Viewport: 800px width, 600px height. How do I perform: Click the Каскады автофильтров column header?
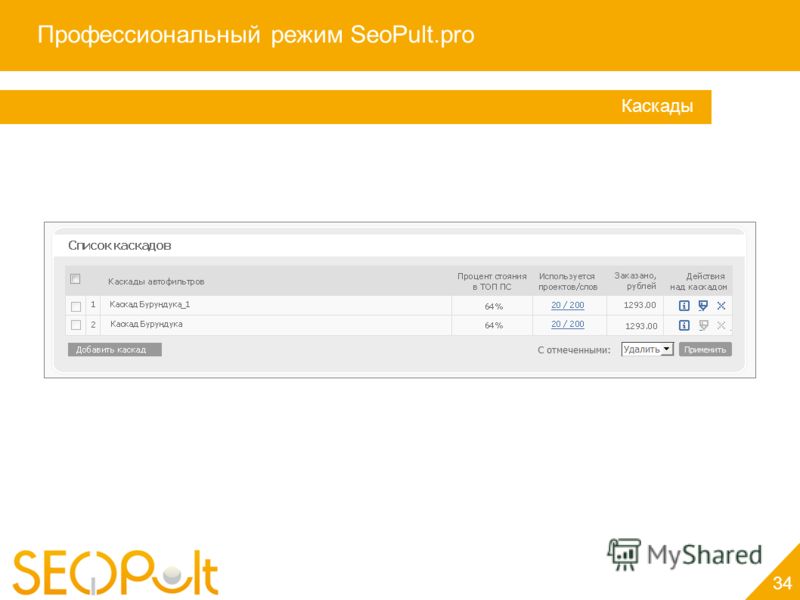(156, 281)
